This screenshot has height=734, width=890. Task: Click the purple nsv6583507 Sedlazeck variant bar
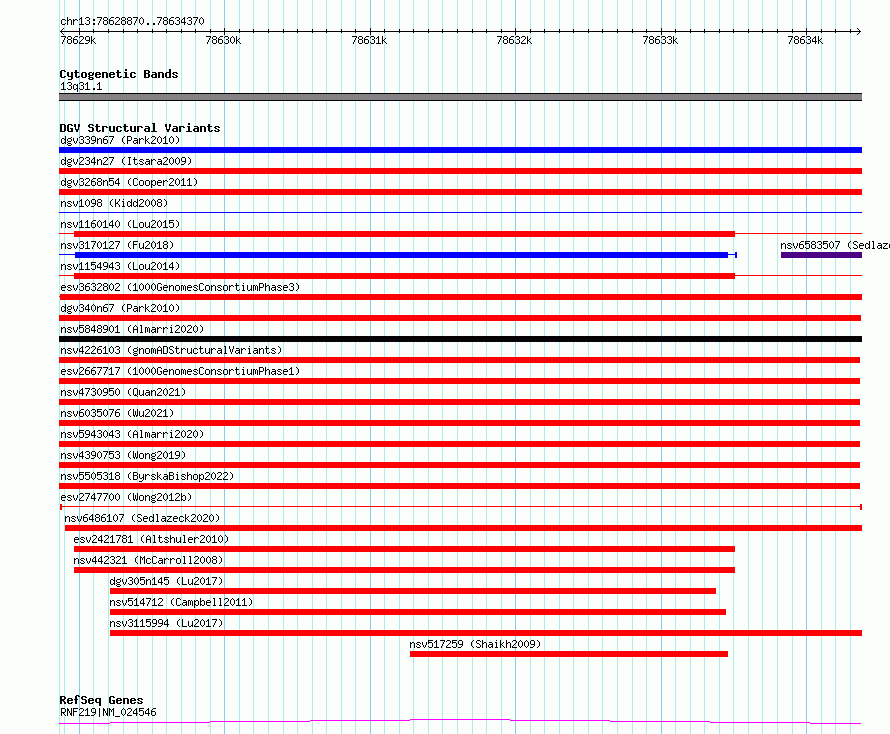pos(821,255)
